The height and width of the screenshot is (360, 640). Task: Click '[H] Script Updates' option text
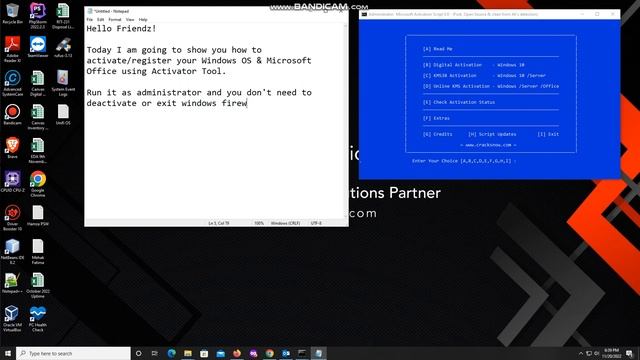tap(492, 134)
